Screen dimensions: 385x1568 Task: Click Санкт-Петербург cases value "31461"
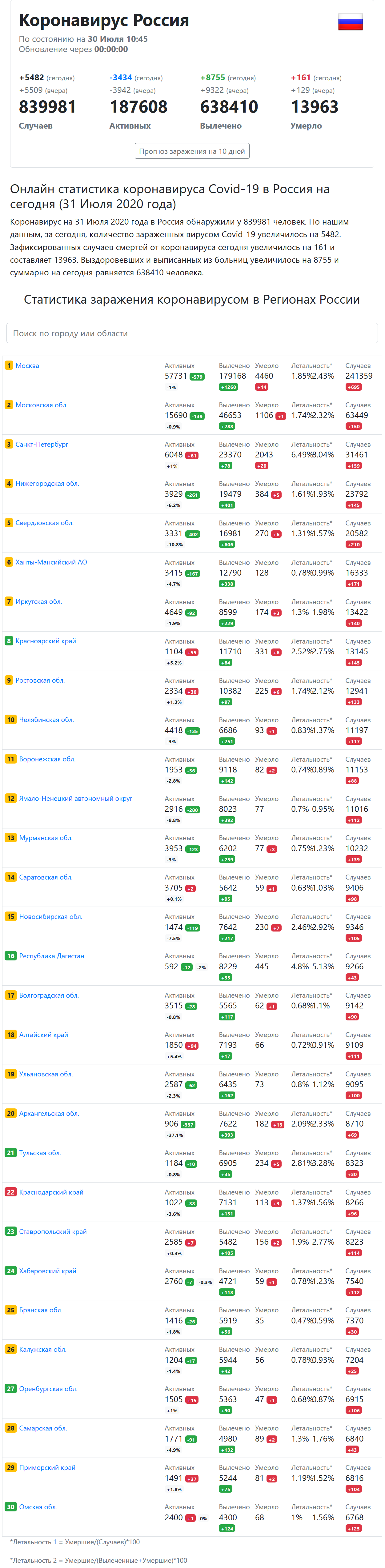[357, 455]
